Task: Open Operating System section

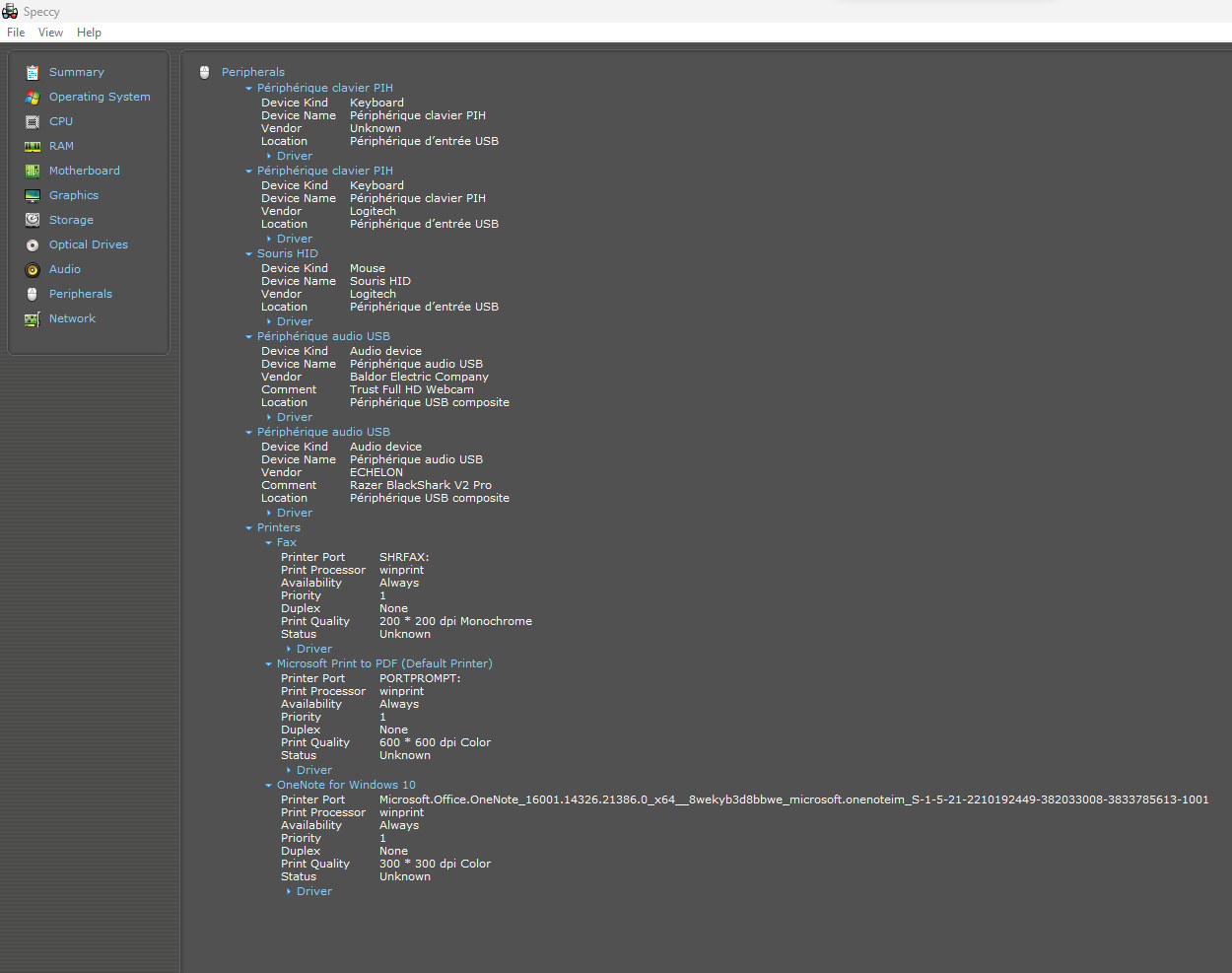Action: (100, 97)
